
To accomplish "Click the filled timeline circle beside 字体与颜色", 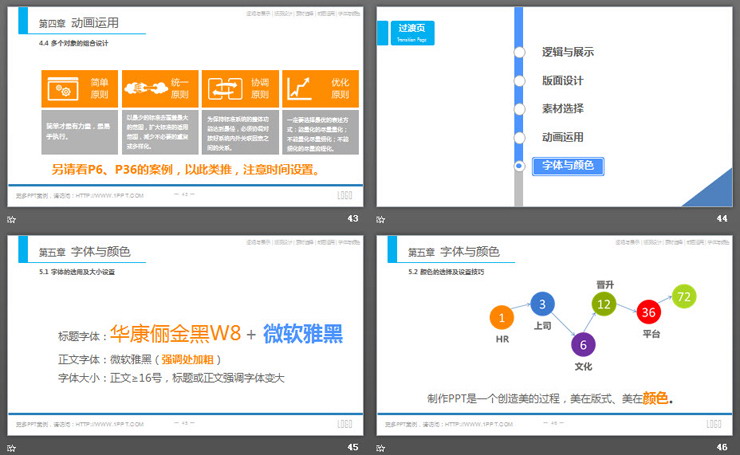I will pyautogui.click(x=519, y=166).
